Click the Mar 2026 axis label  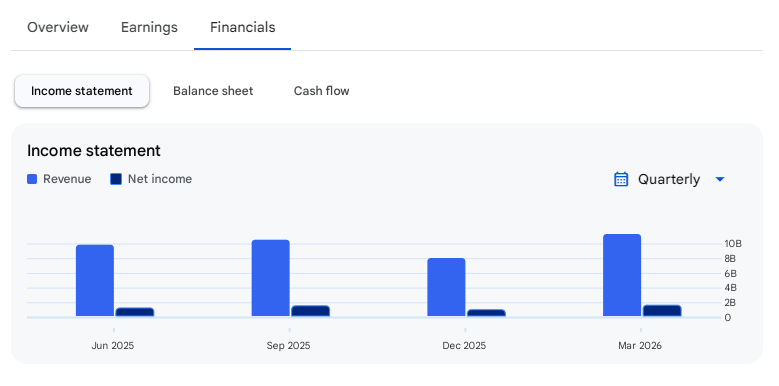(640, 346)
